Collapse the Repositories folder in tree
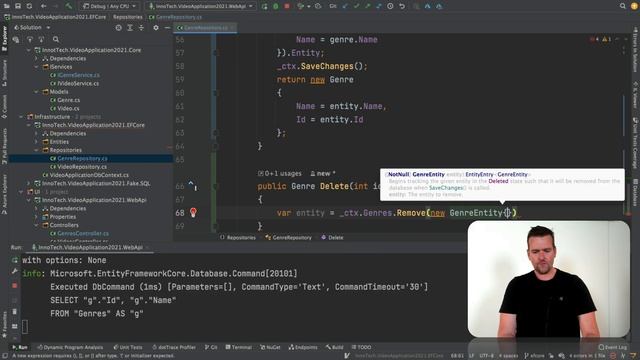 [x=36, y=150]
